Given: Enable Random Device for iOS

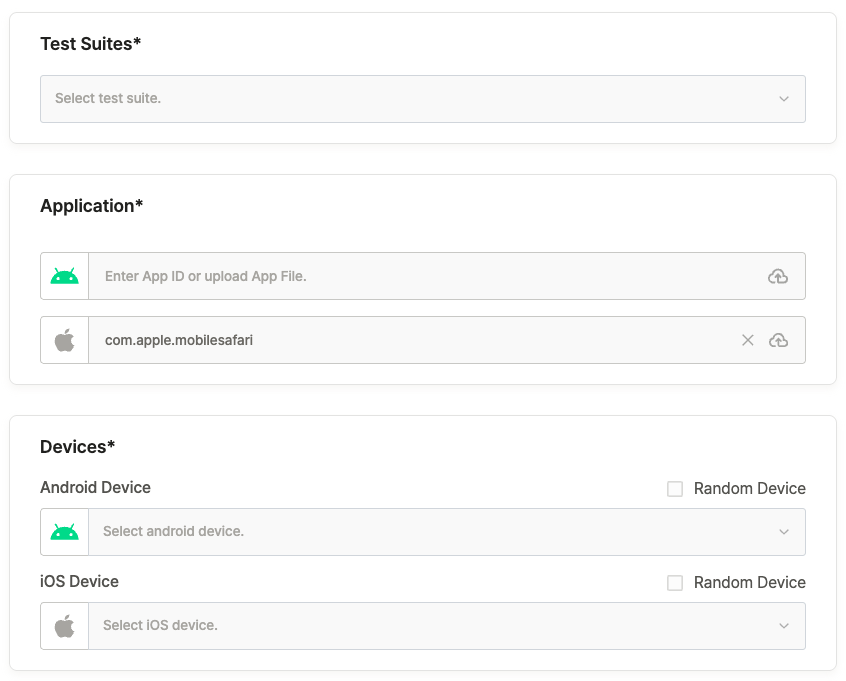Looking at the screenshot, I should click(674, 583).
